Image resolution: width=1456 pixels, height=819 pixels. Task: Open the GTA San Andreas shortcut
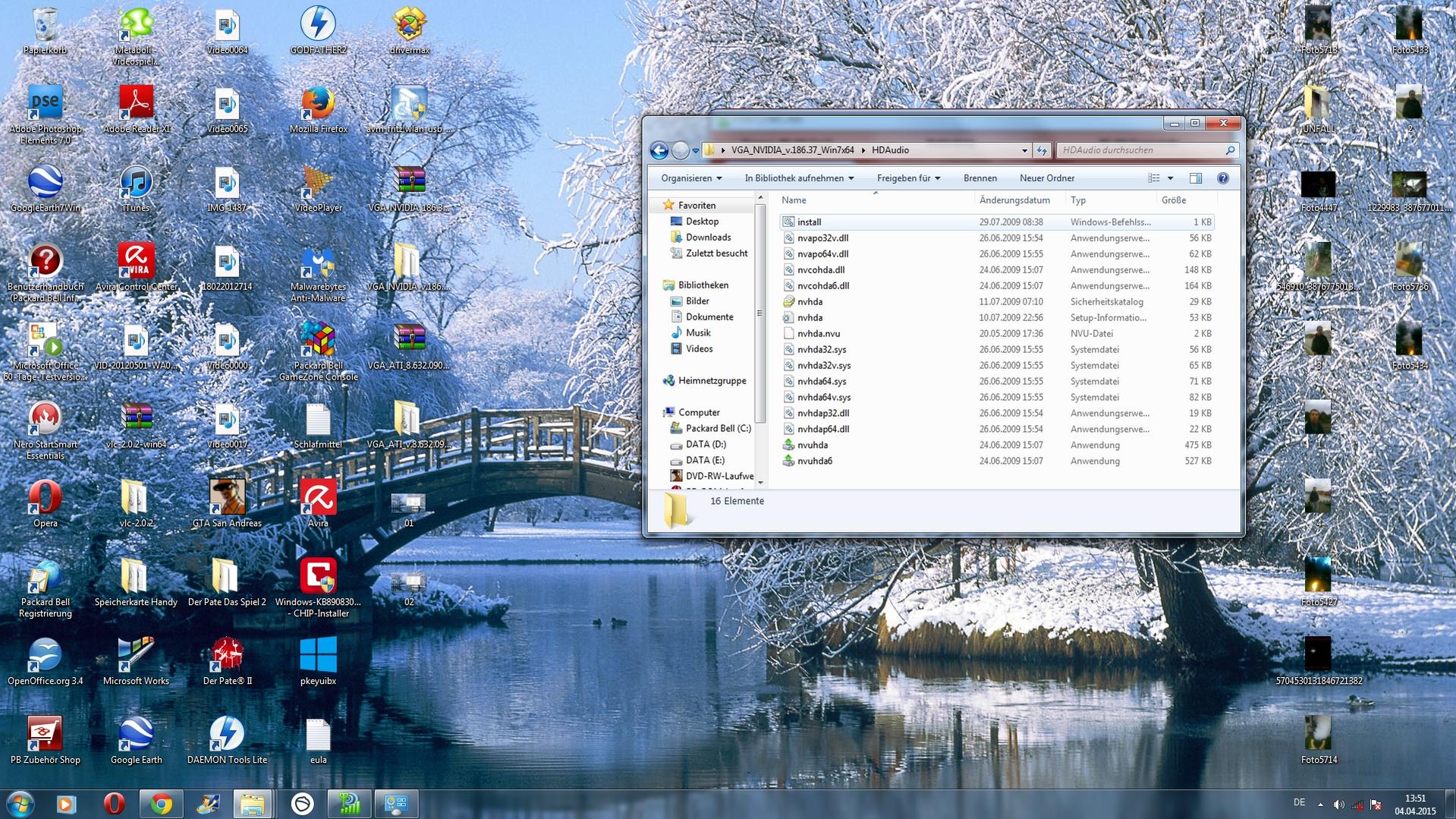[x=227, y=503]
